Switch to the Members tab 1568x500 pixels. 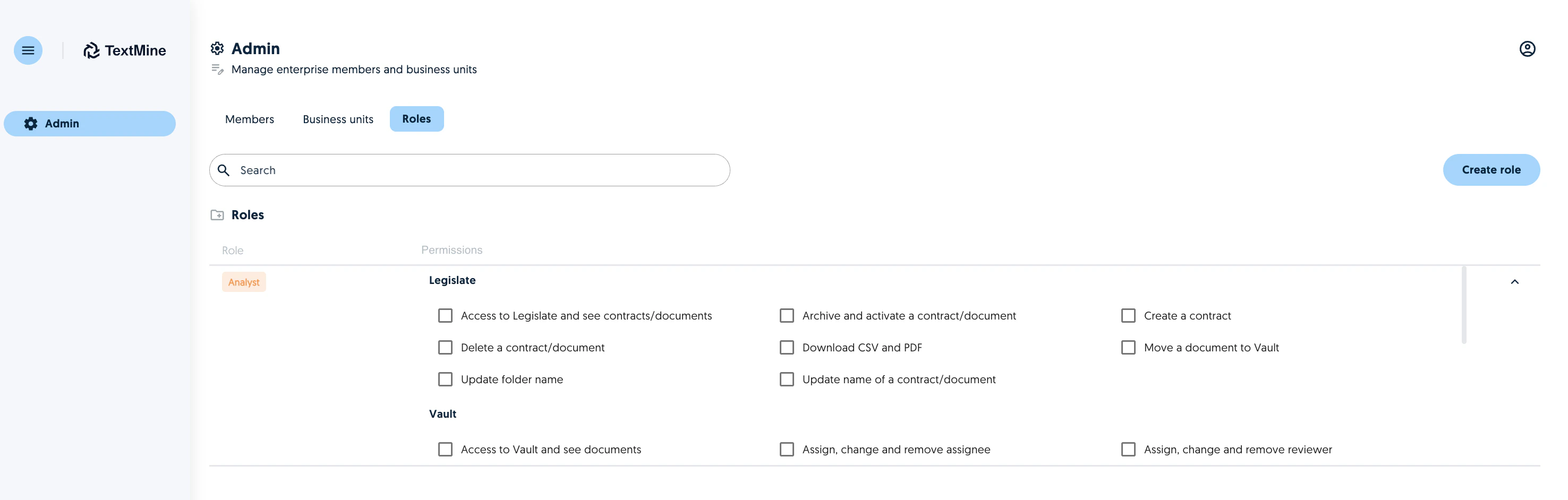coord(250,119)
